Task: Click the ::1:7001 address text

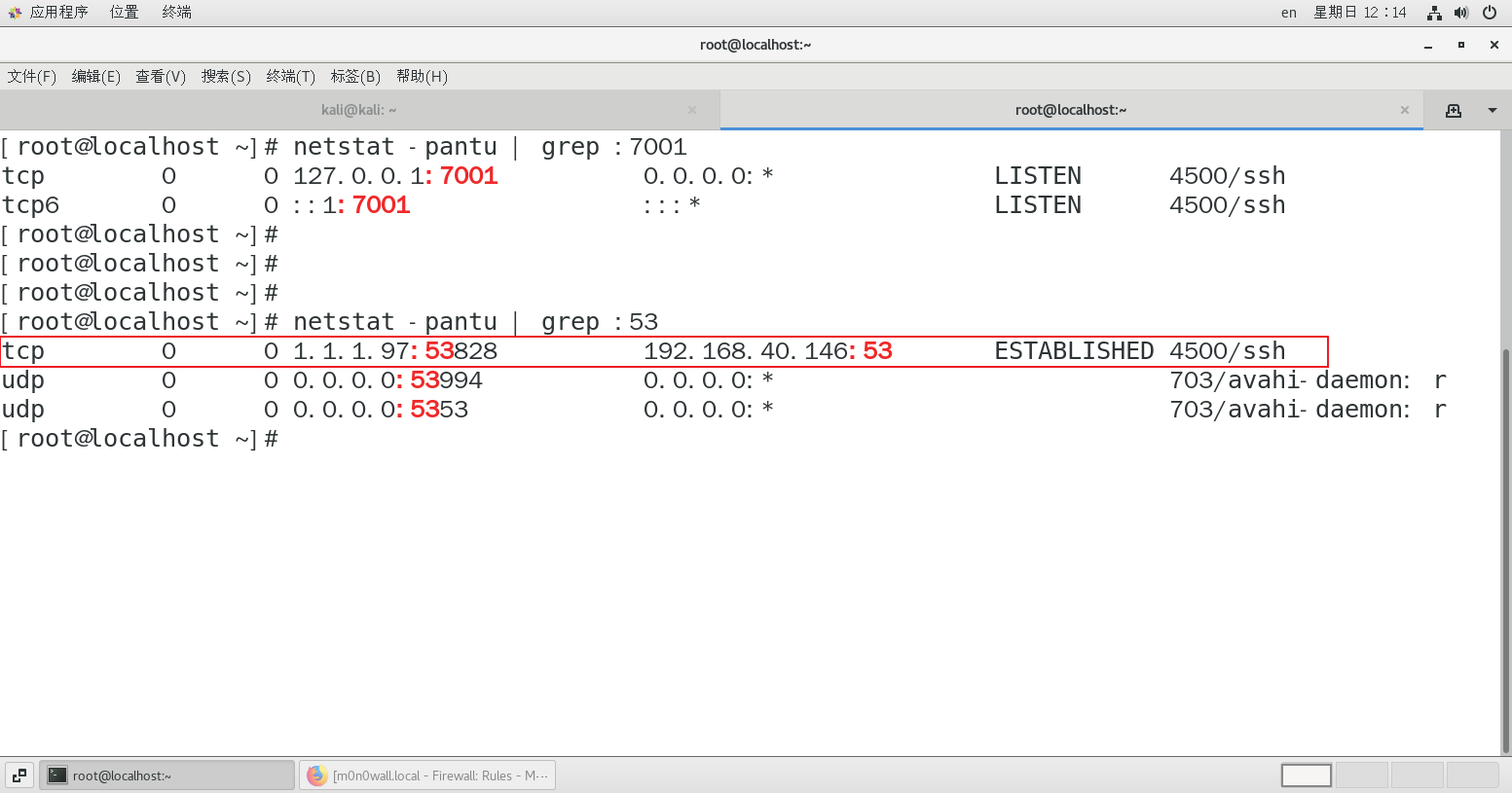Action: 351,205
